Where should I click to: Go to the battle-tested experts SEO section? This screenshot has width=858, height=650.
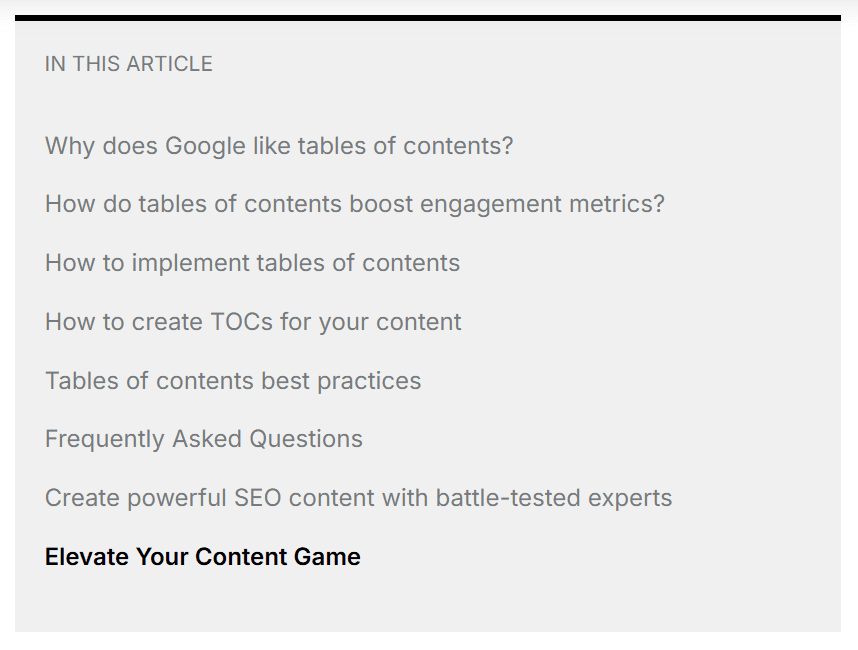coord(358,498)
